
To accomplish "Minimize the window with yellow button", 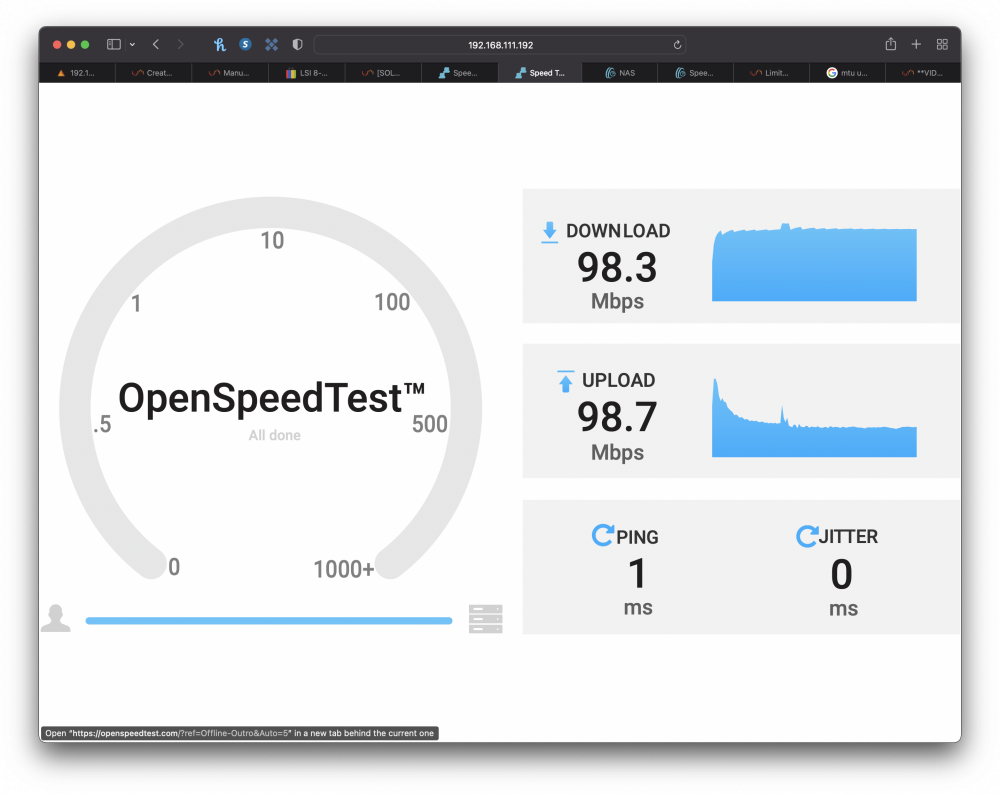I will pyautogui.click(x=71, y=45).
